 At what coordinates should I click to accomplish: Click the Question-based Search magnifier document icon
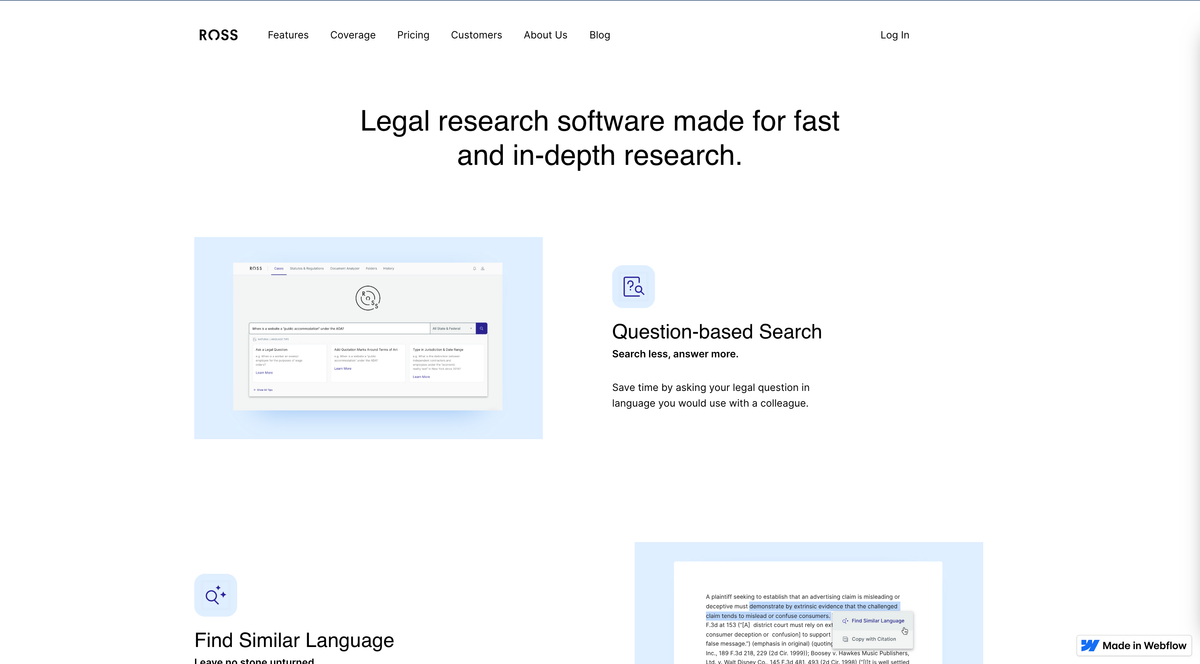(x=633, y=287)
